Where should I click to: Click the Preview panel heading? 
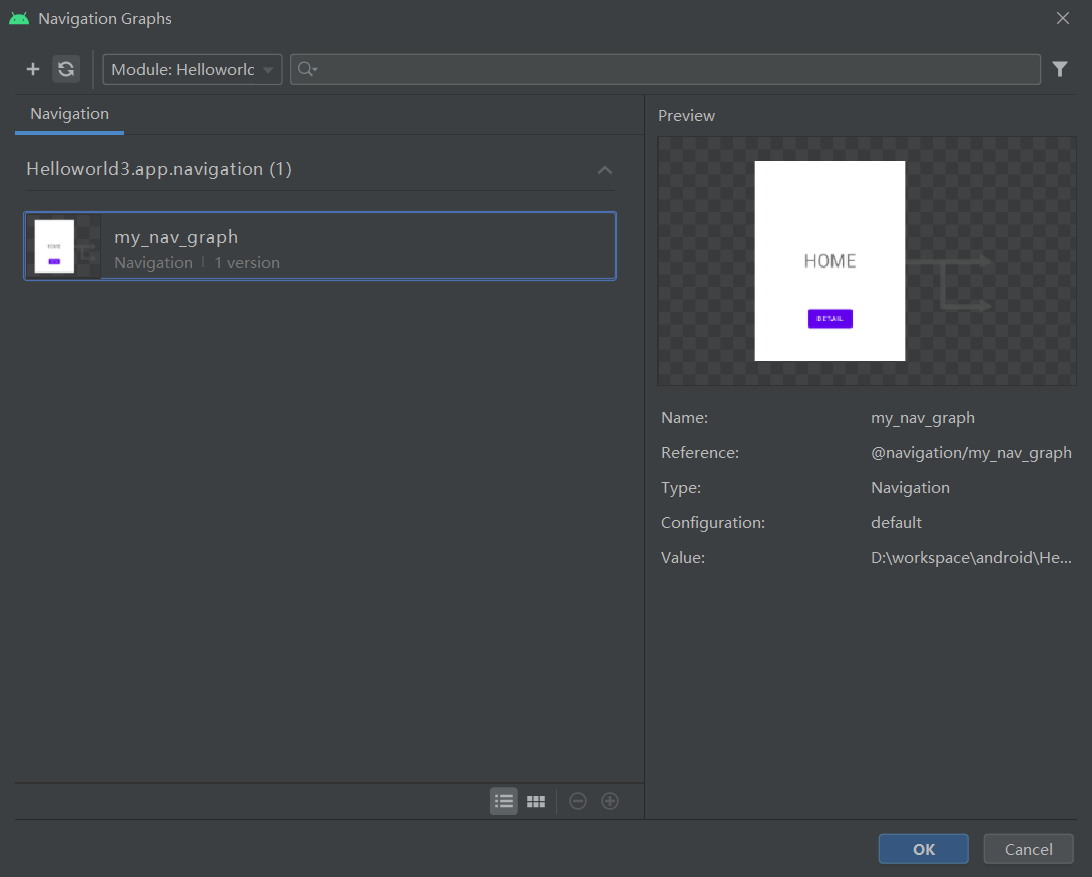[686, 116]
